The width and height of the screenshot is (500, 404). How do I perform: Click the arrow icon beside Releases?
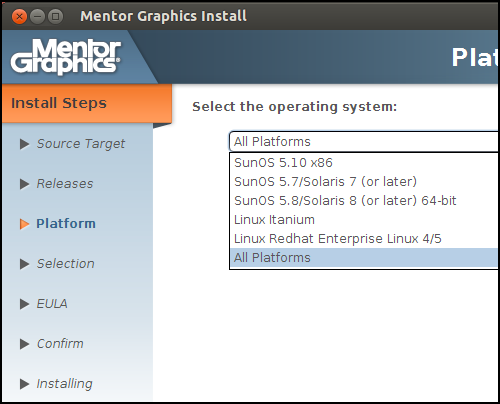24,184
